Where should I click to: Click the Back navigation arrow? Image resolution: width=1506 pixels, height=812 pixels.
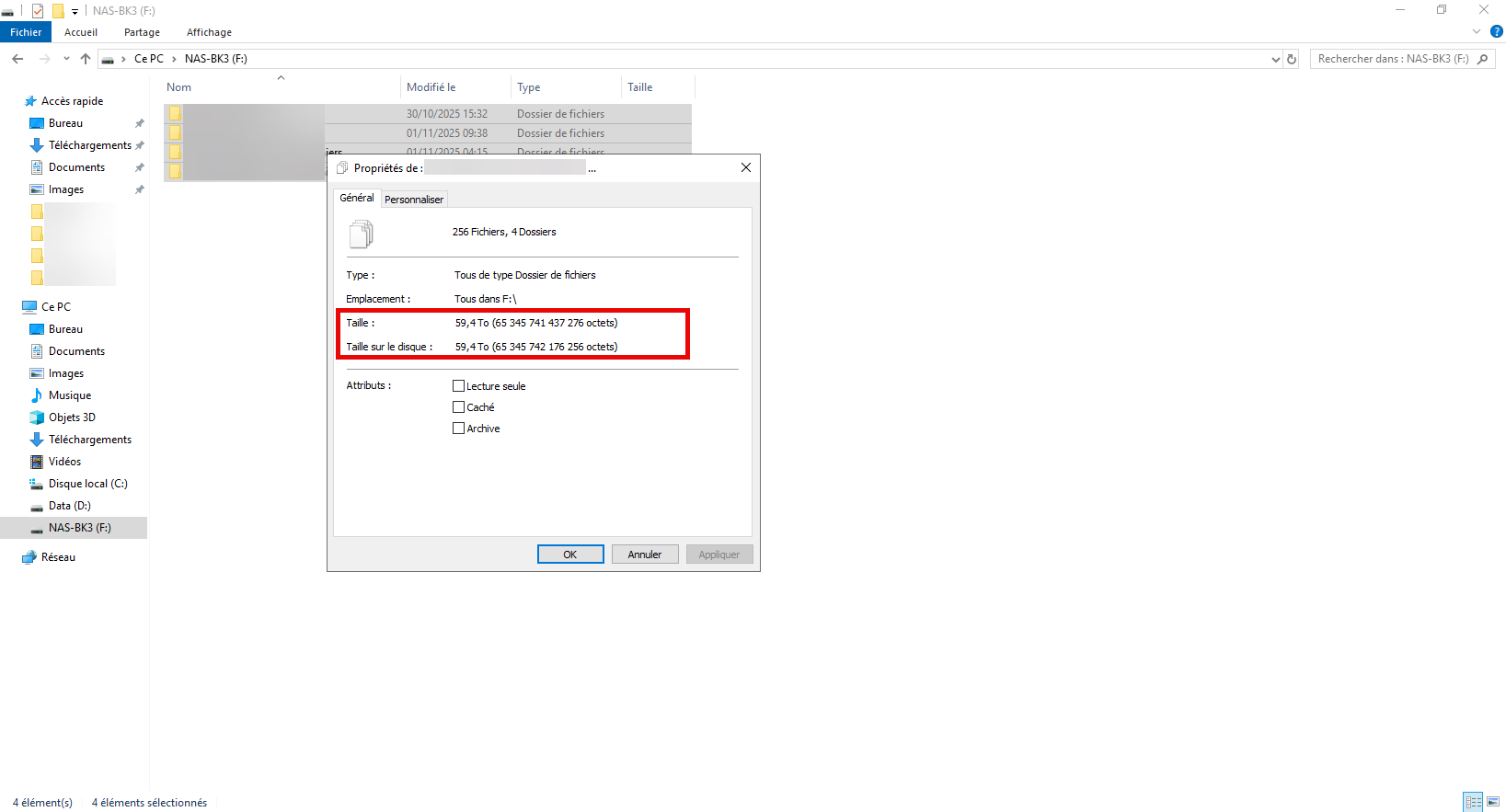[17, 59]
